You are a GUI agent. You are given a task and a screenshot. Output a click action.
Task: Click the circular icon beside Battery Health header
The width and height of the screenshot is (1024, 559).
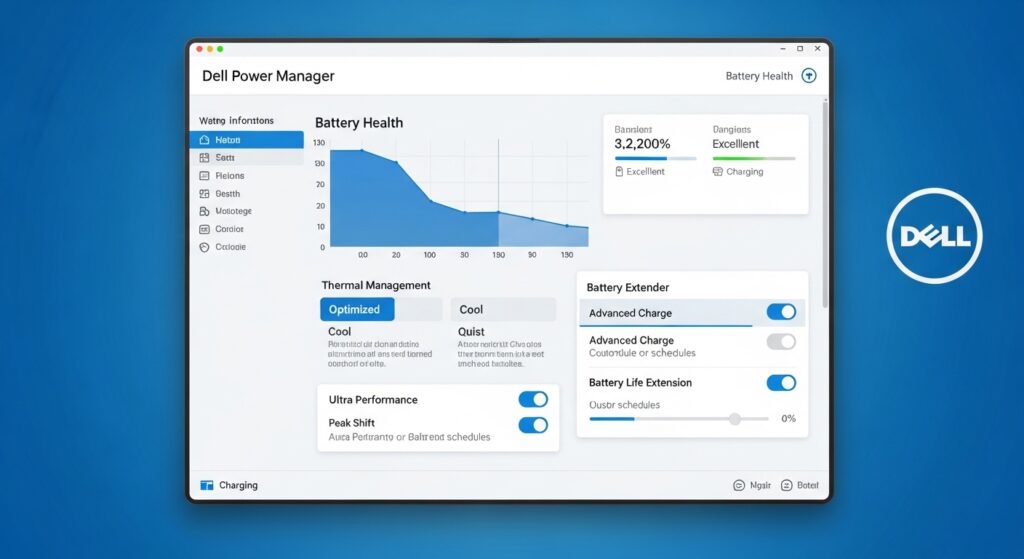tap(809, 76)
